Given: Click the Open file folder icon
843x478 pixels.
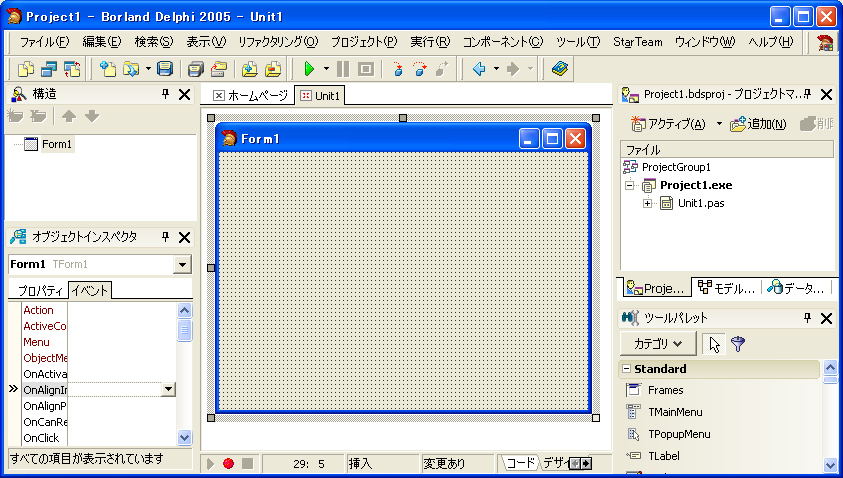Looking at the screenshot, I should pos(131,69).
